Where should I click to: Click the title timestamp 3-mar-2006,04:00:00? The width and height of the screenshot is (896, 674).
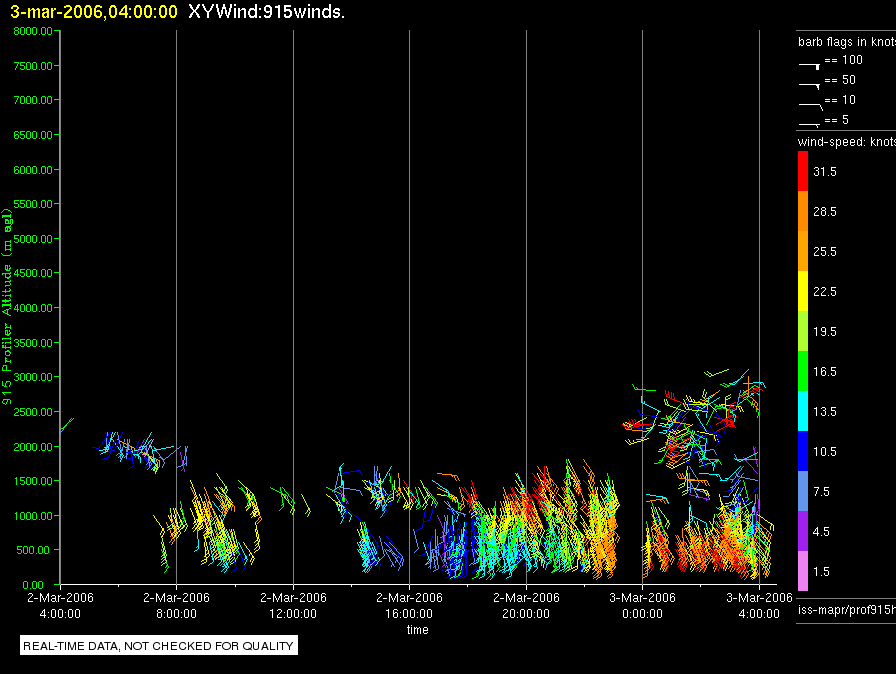point(94,12)
